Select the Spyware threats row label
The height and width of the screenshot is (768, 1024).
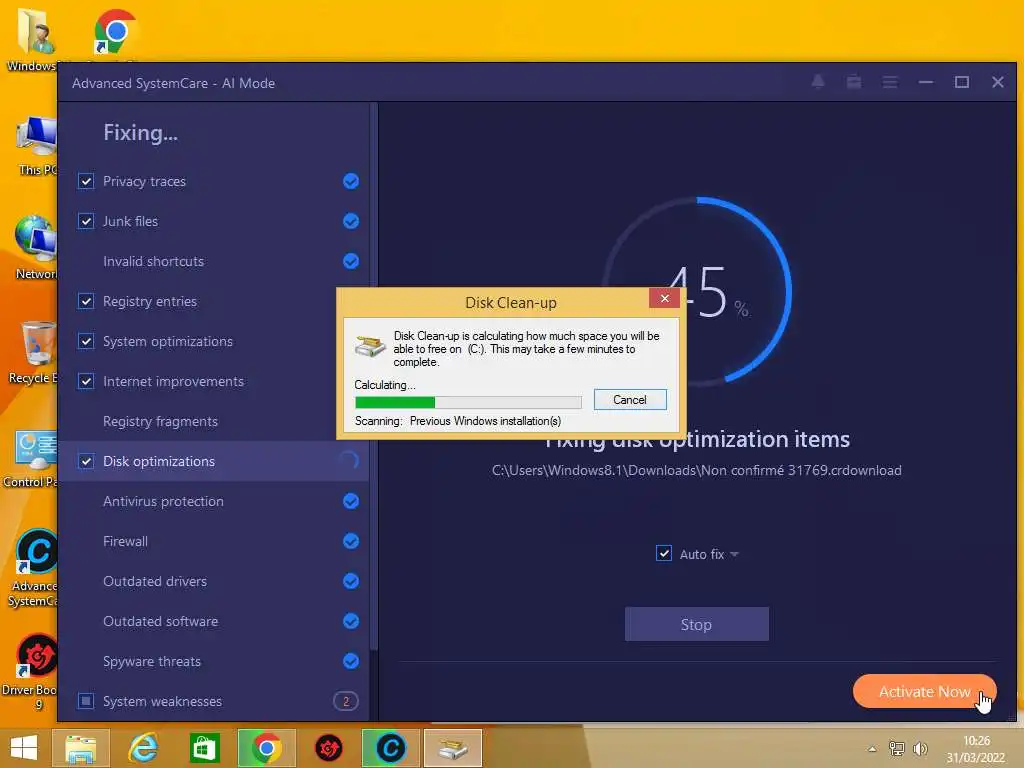point(152,661)
